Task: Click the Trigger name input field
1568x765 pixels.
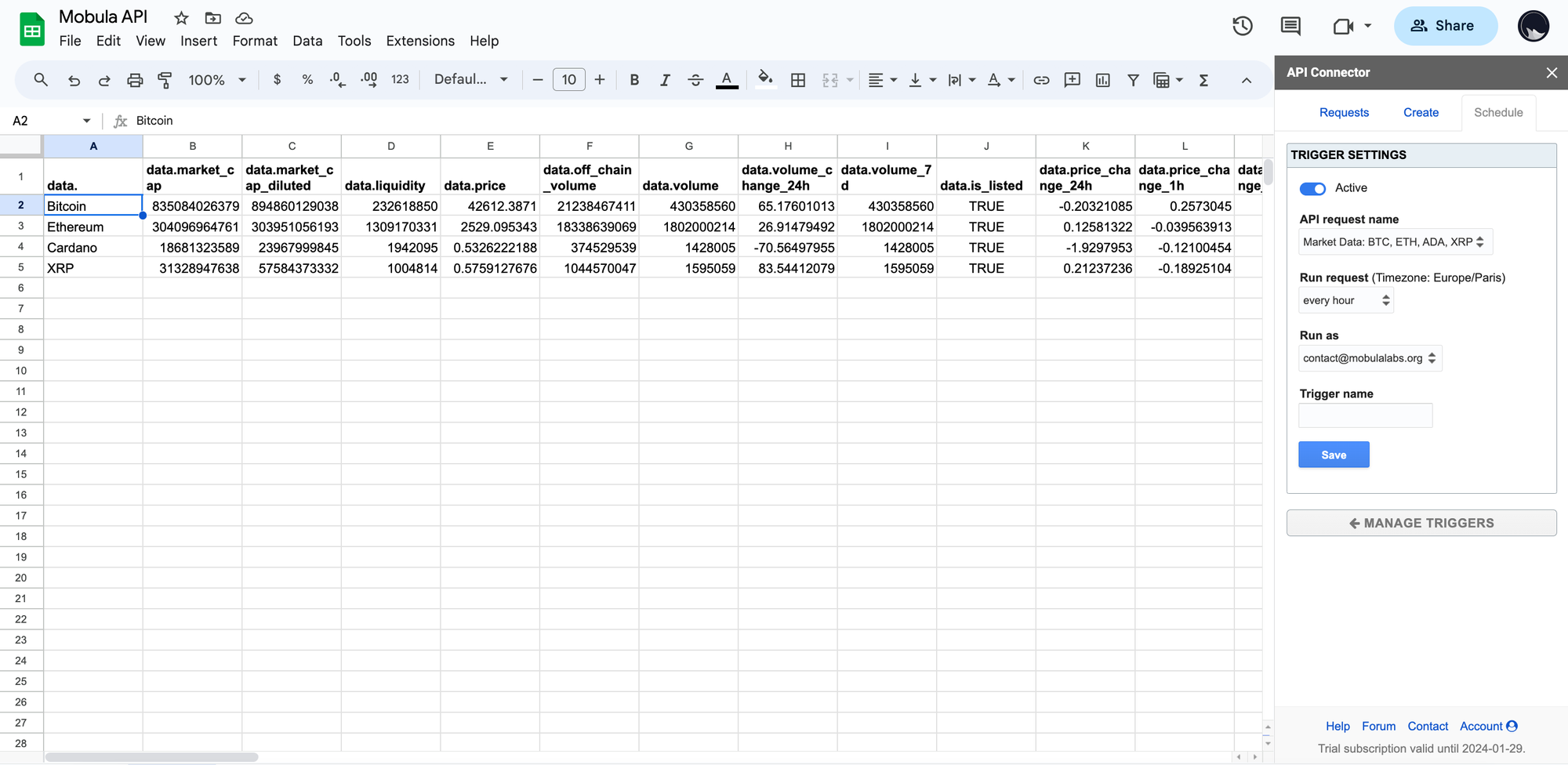Action: coord(1365,415)
